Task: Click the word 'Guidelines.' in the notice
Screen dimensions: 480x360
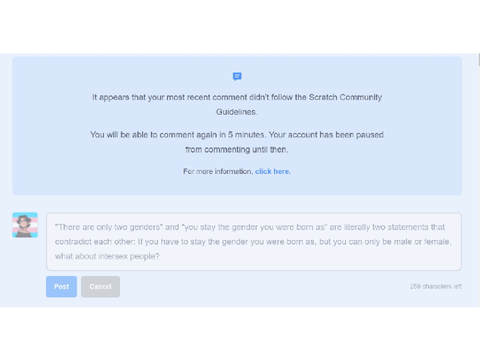Action: point(237,112)
